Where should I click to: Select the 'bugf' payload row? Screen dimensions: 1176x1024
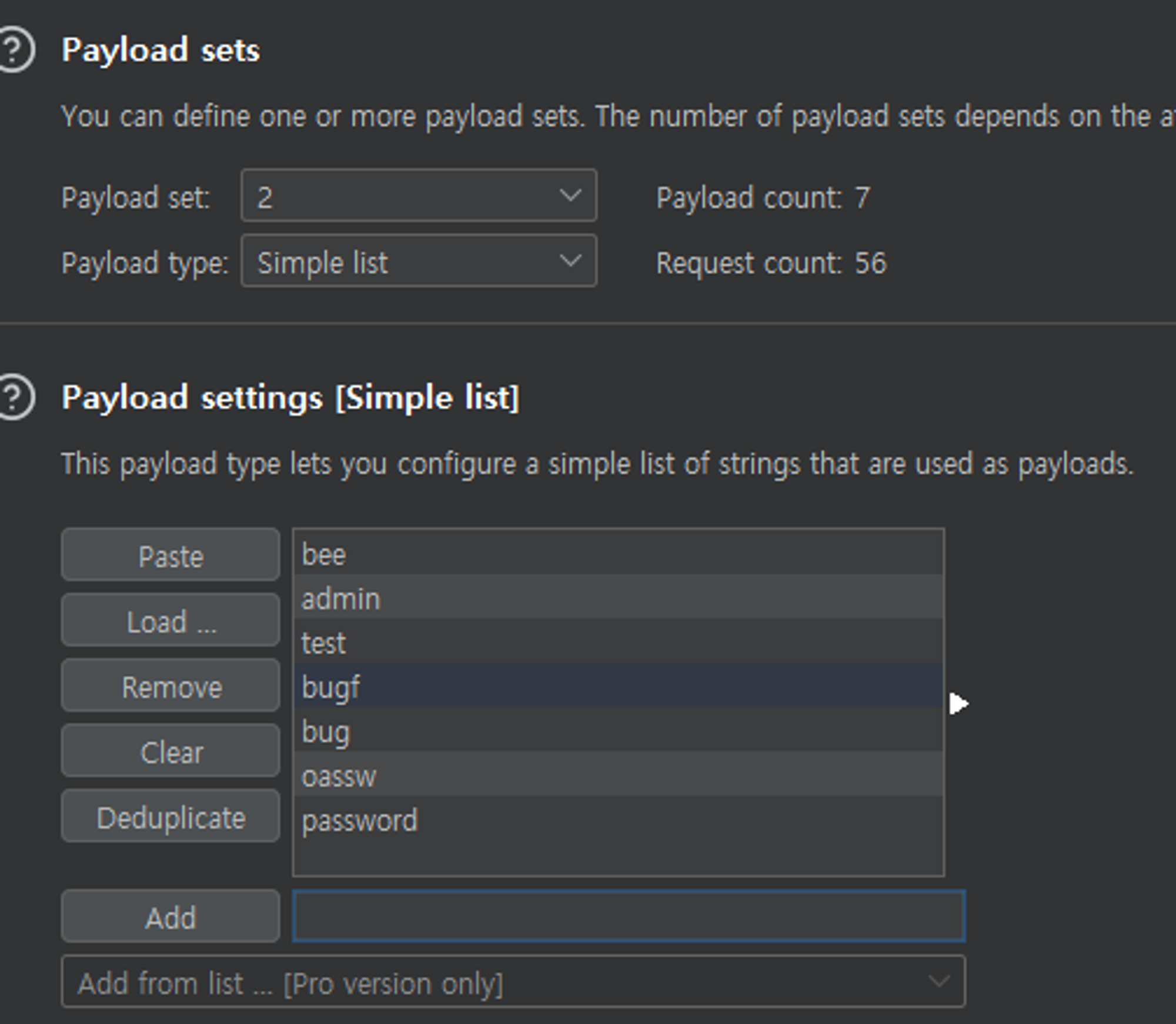(x=619, y=685)
